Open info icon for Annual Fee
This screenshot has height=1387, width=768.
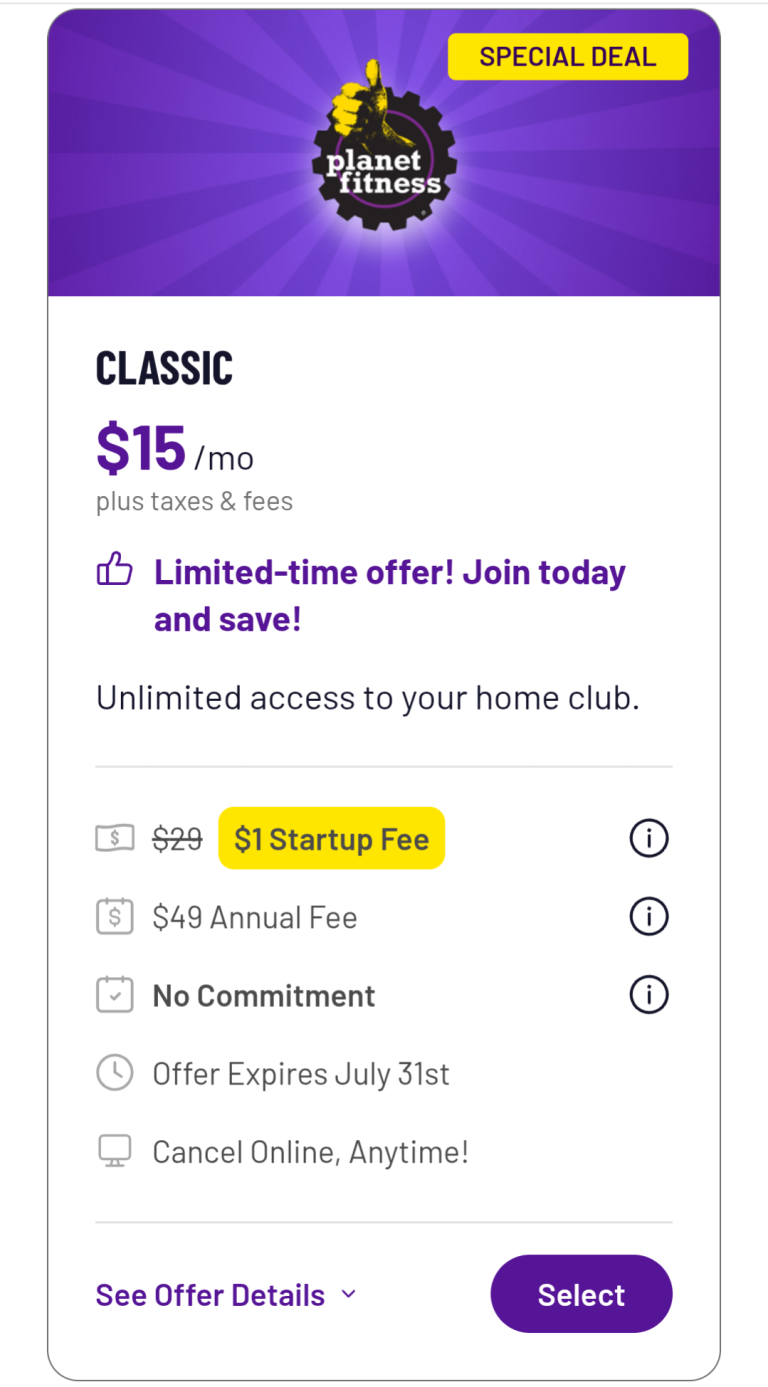click(x=648, y=916)
